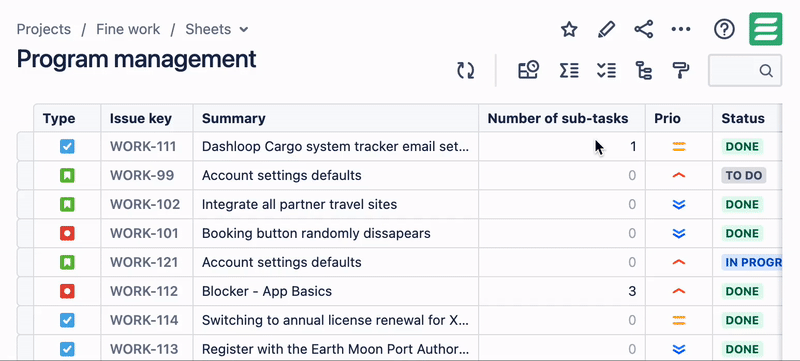Screen dimensions: 800x361
Task: Click inside the search input field
Action: tap(745, 70)
